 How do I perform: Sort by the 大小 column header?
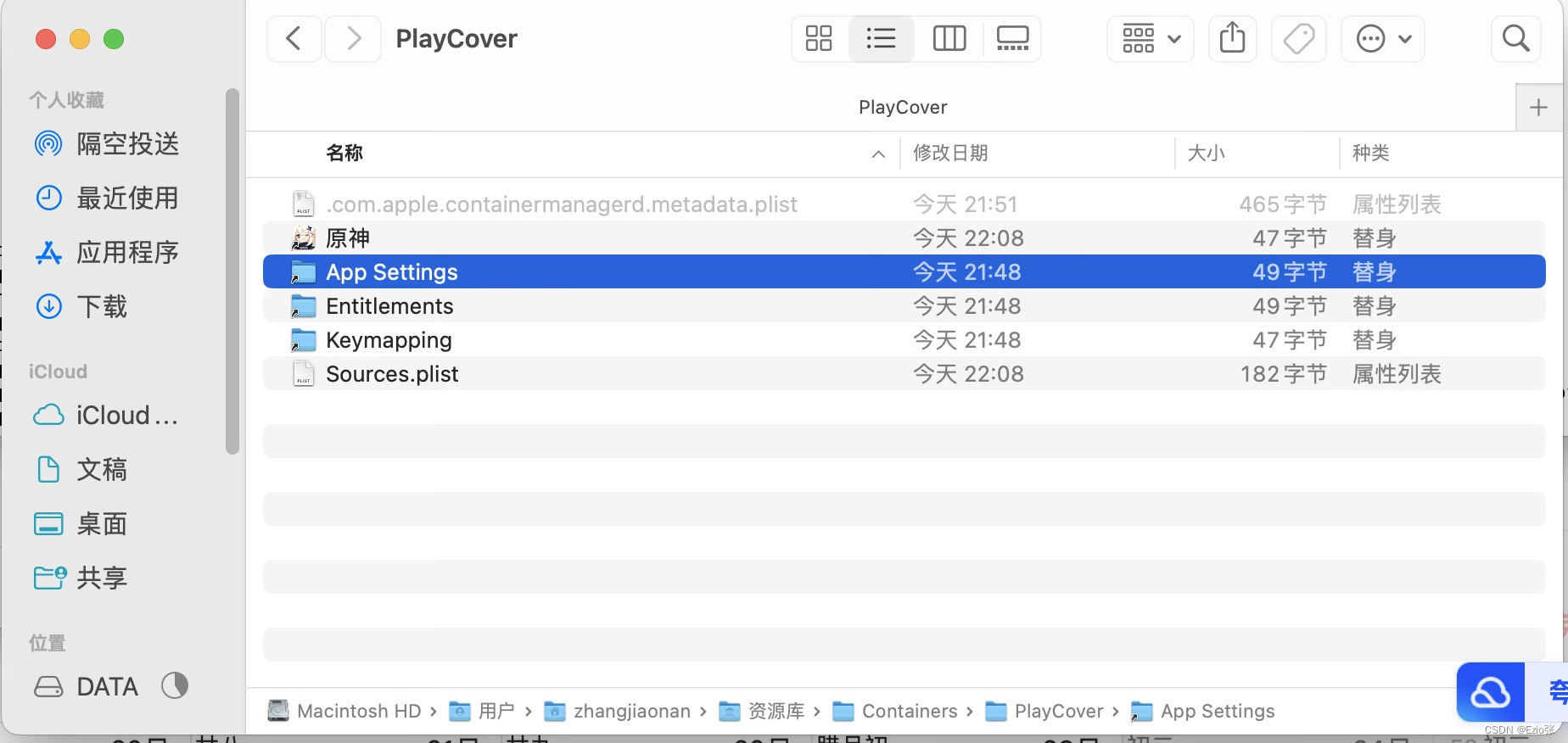click(1206, 154)
